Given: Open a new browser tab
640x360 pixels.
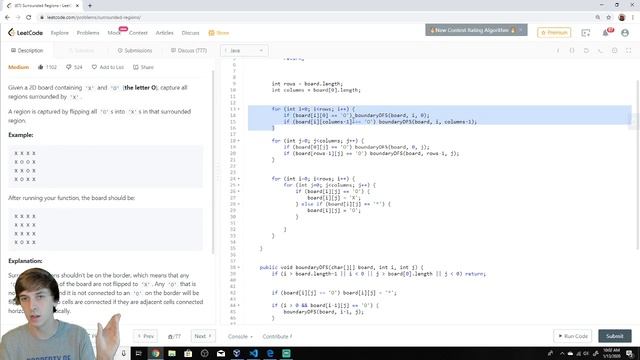Looking at the screenshot, I should point(90,5).
